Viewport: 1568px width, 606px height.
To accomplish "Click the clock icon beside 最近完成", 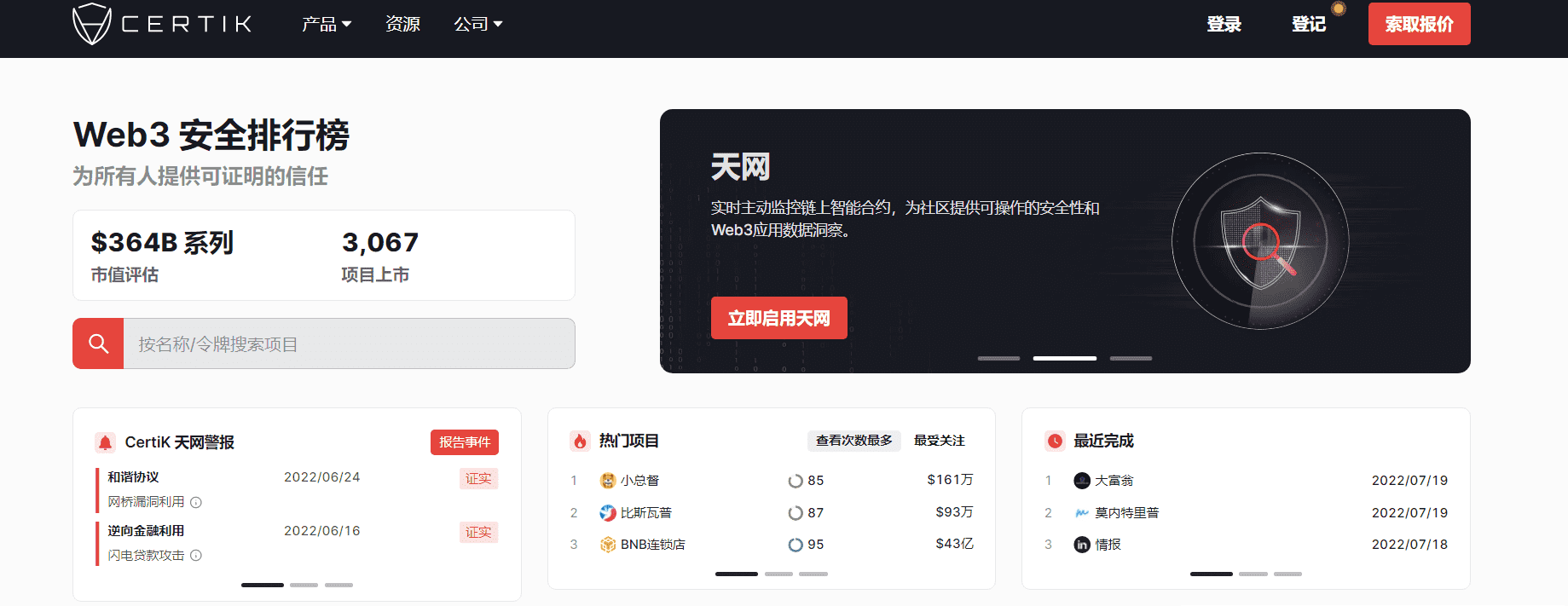I will 1055,441.
